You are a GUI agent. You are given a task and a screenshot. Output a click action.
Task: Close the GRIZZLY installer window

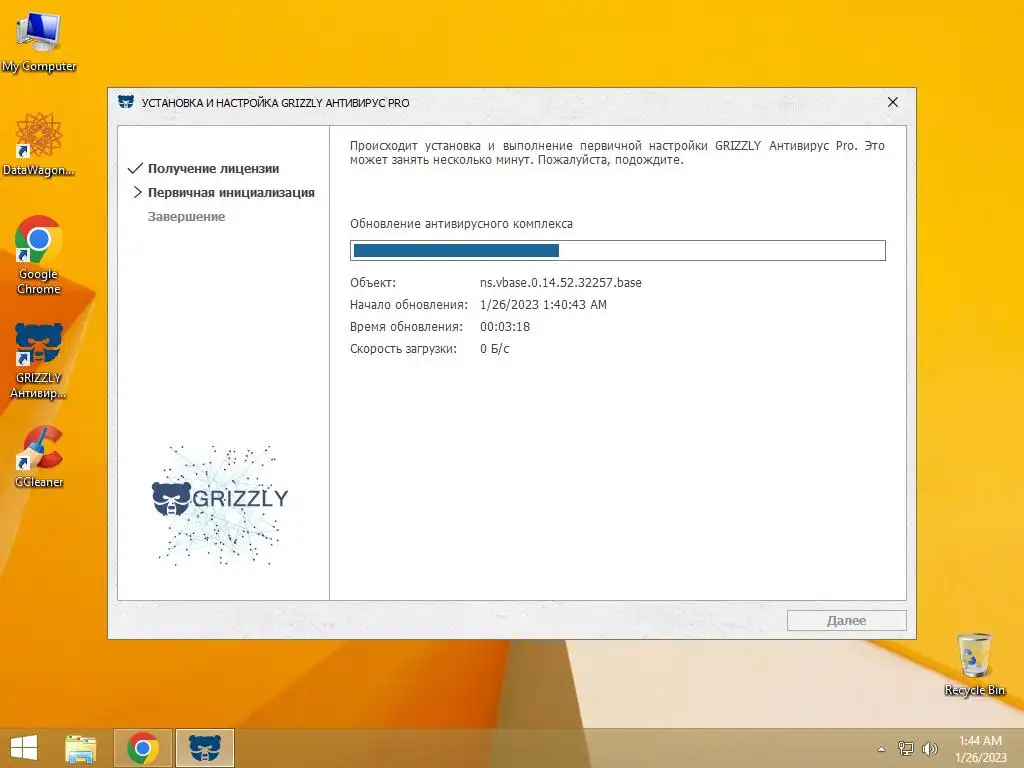[893, 102]
